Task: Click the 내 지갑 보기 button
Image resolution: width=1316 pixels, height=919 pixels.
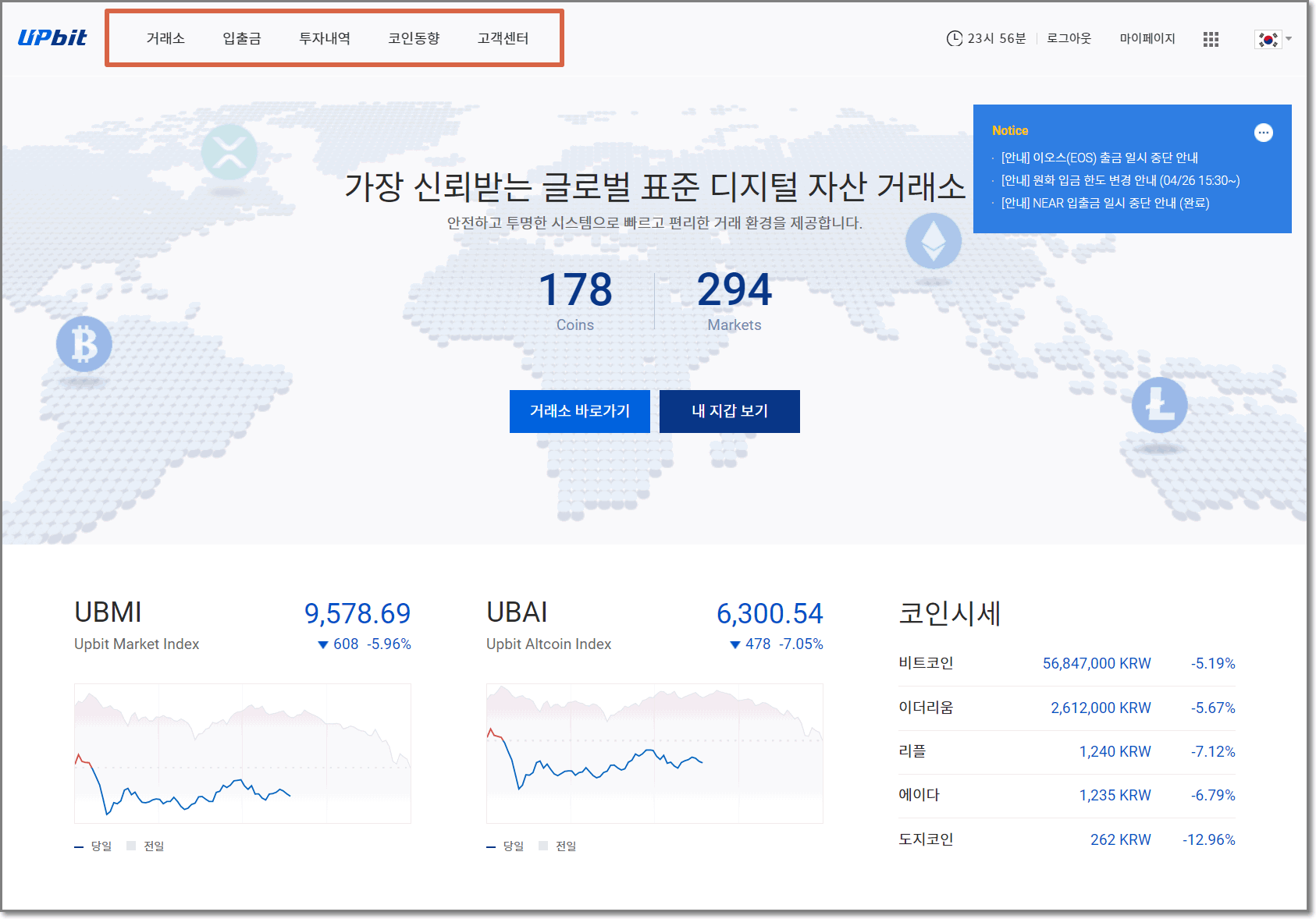Action: coord(730,411)
